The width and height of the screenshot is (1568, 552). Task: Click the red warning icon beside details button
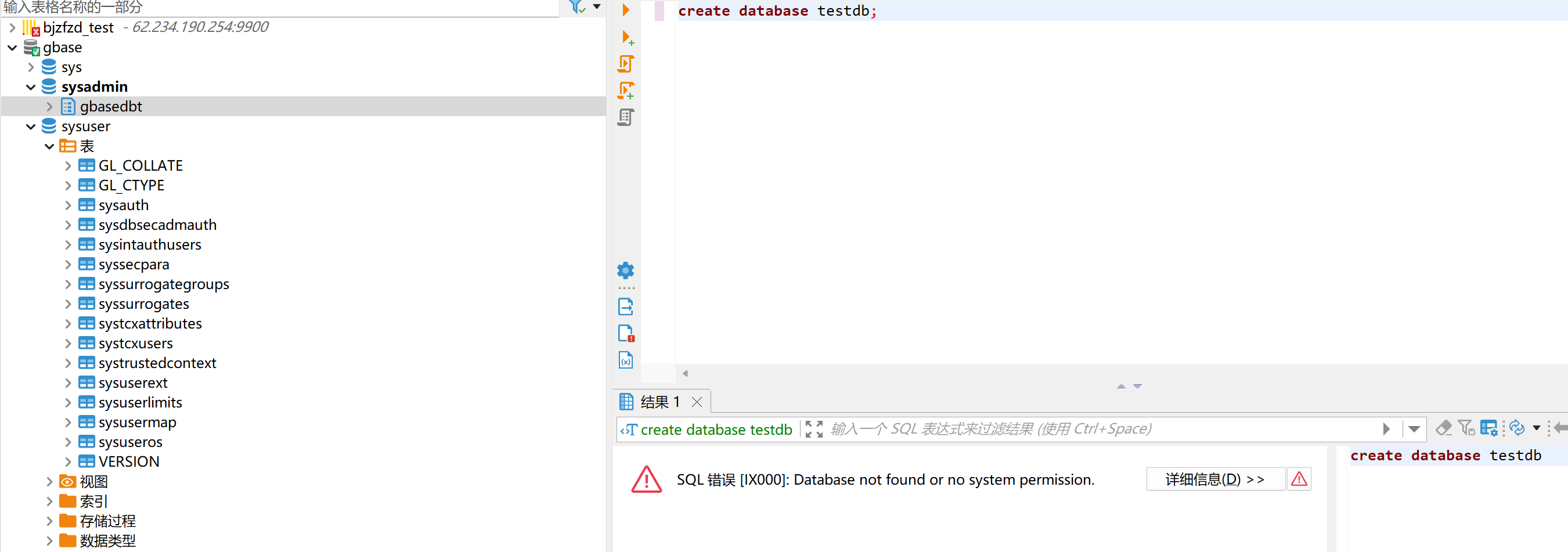[1299, 479]
